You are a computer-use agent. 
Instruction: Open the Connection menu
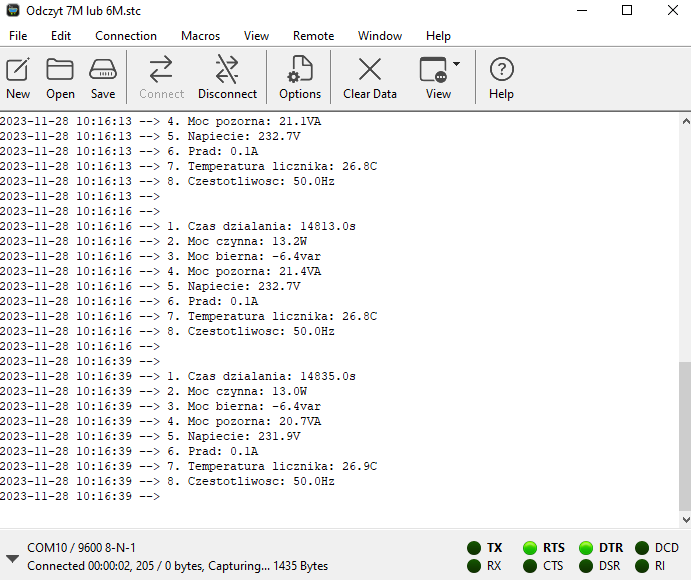click(x=126, y=36)
